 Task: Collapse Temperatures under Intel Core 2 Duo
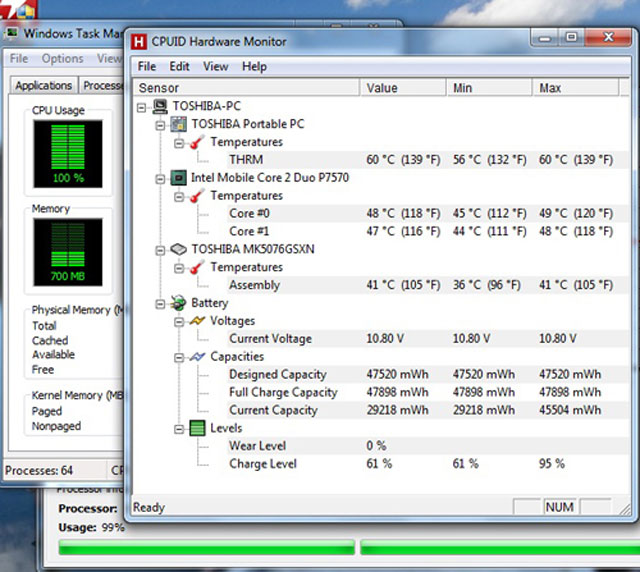point(179,197)
